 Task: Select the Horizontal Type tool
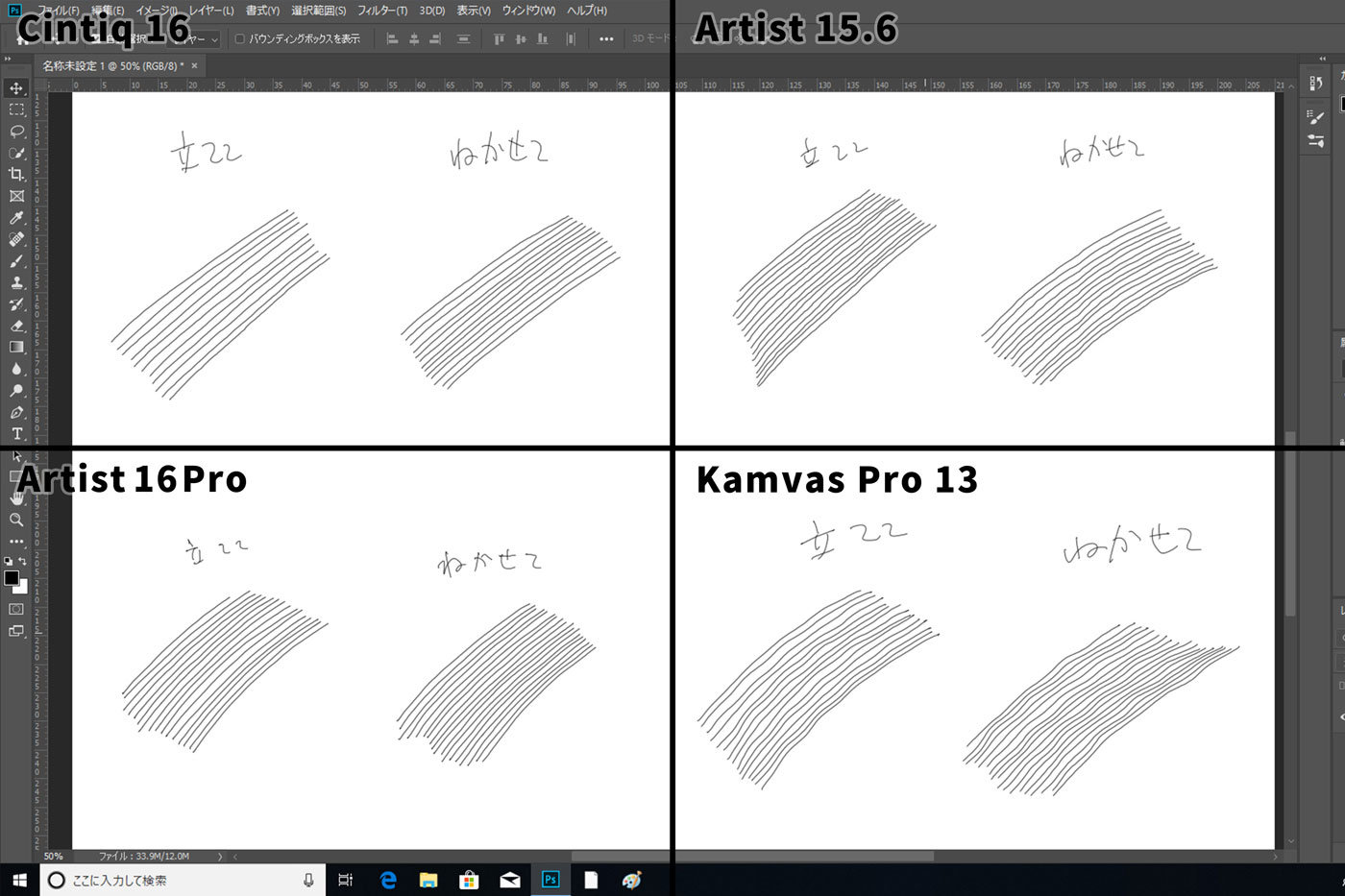[x=16, y=434]
